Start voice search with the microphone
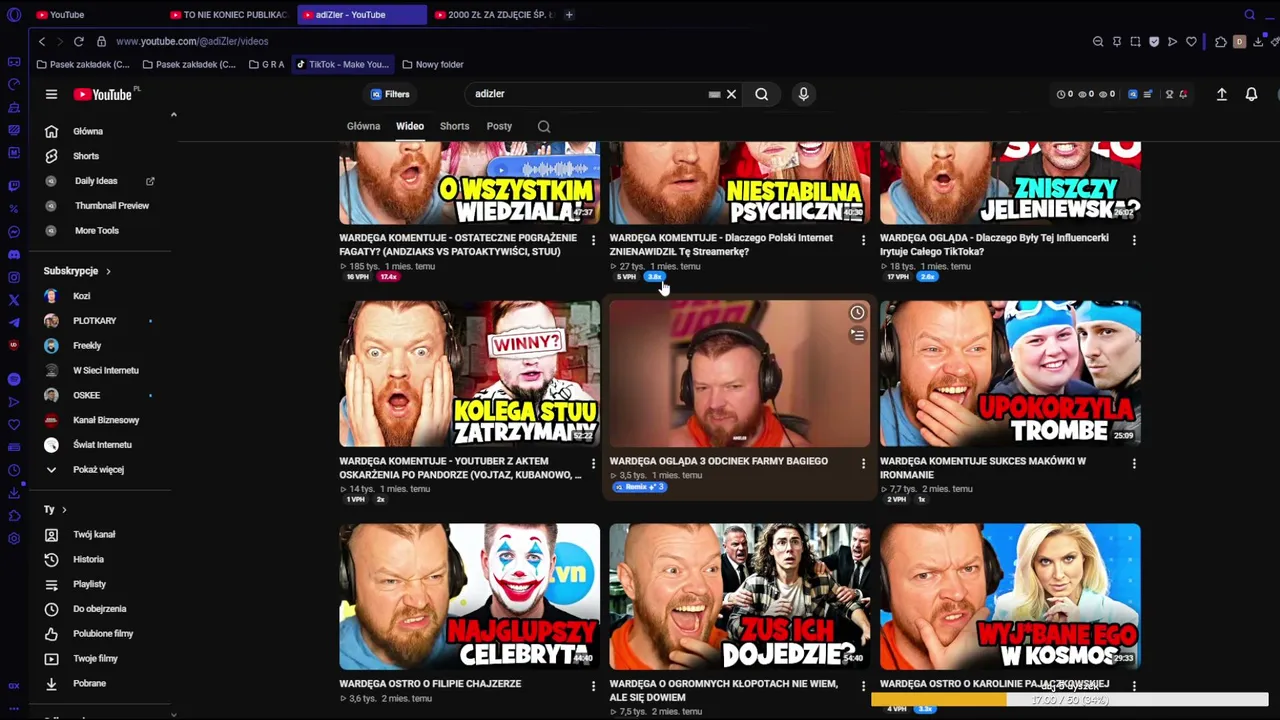The height and width of the screenshot is (720, 1280). point(803,94)
